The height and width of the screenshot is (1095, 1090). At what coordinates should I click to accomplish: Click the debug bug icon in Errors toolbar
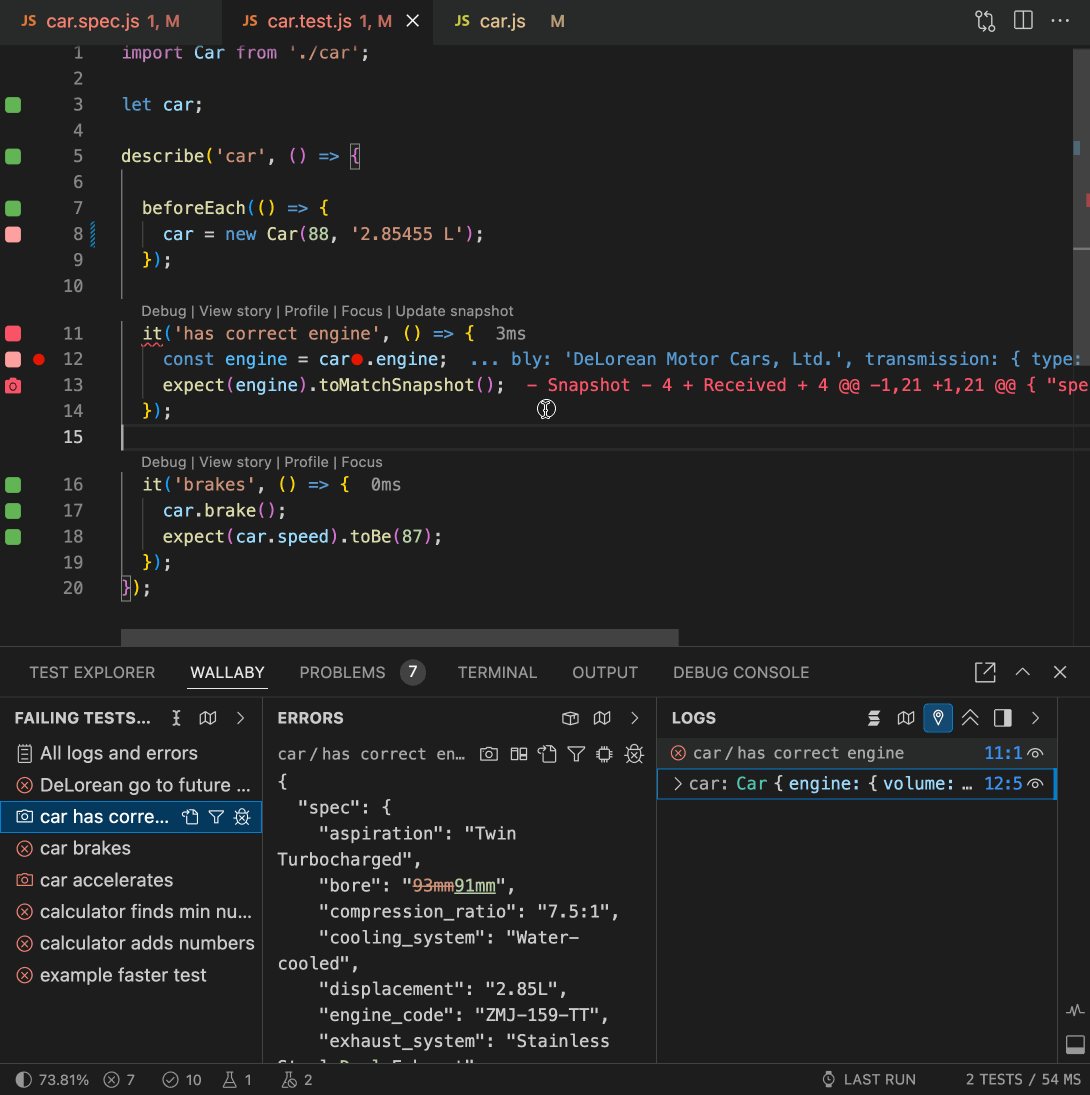click(634, 754)
